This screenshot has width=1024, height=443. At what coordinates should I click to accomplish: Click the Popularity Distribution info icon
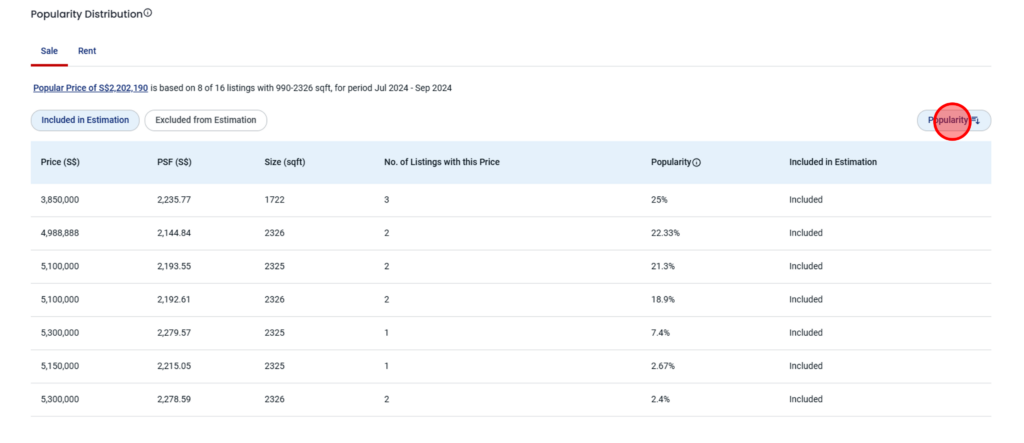(148, 14)
